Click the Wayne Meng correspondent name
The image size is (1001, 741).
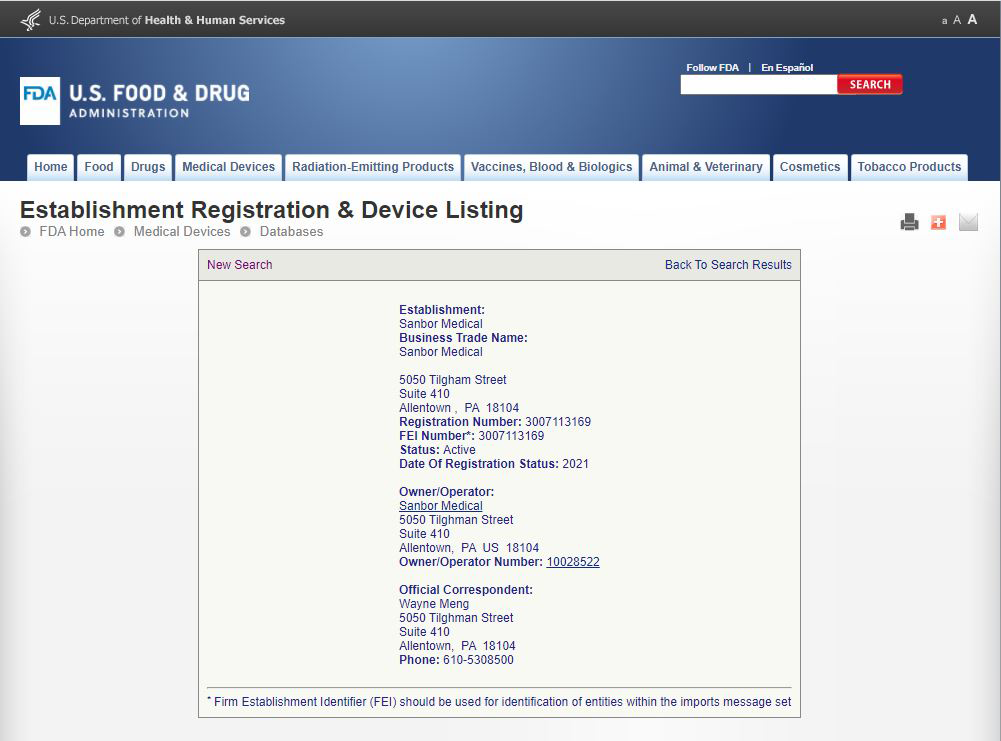tap(434, 604)
